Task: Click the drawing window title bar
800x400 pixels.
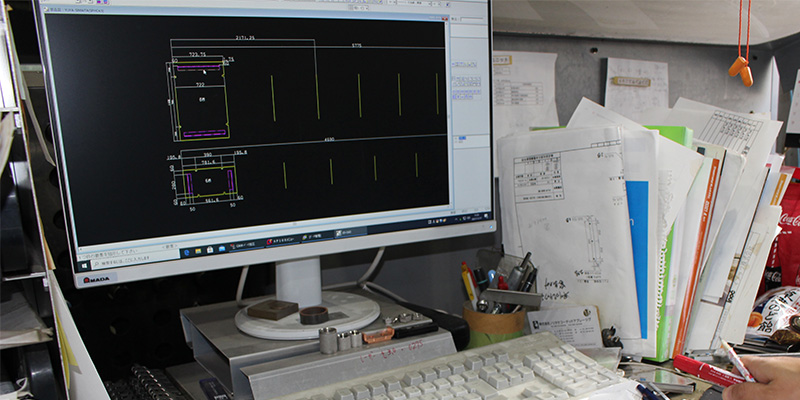Action: point(250,7)
